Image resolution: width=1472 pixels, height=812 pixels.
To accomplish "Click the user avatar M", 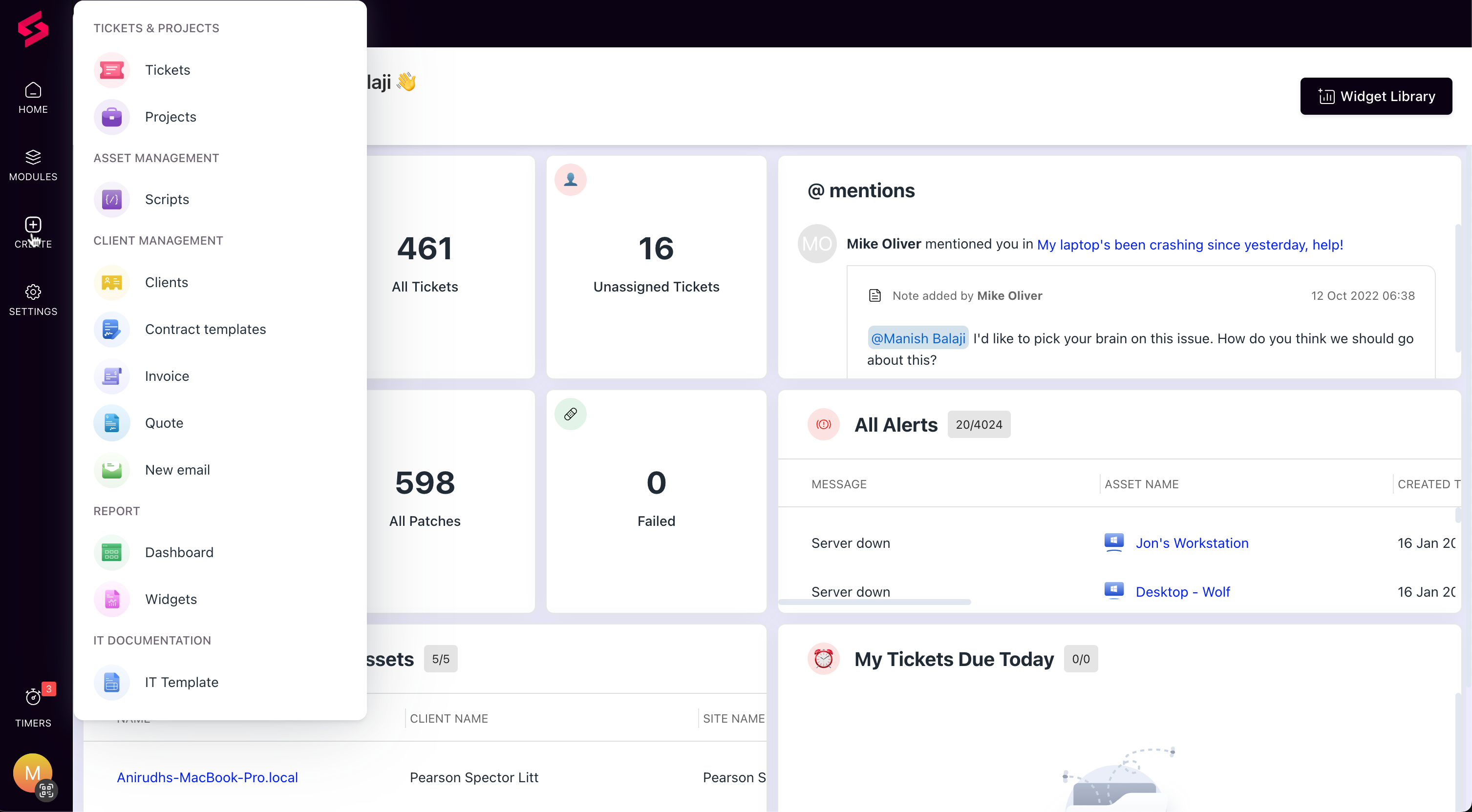I will click(x=33, y=772).
